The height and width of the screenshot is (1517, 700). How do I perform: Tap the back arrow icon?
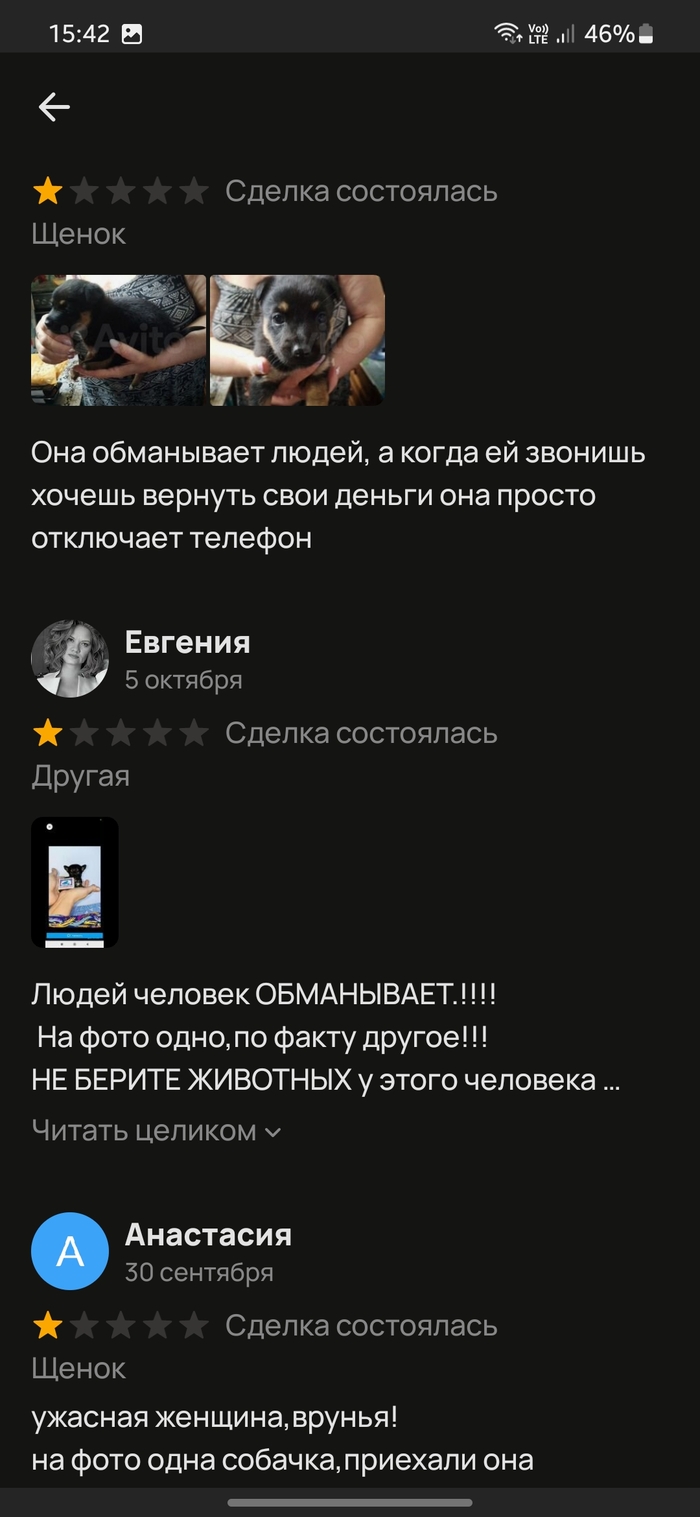54,107
